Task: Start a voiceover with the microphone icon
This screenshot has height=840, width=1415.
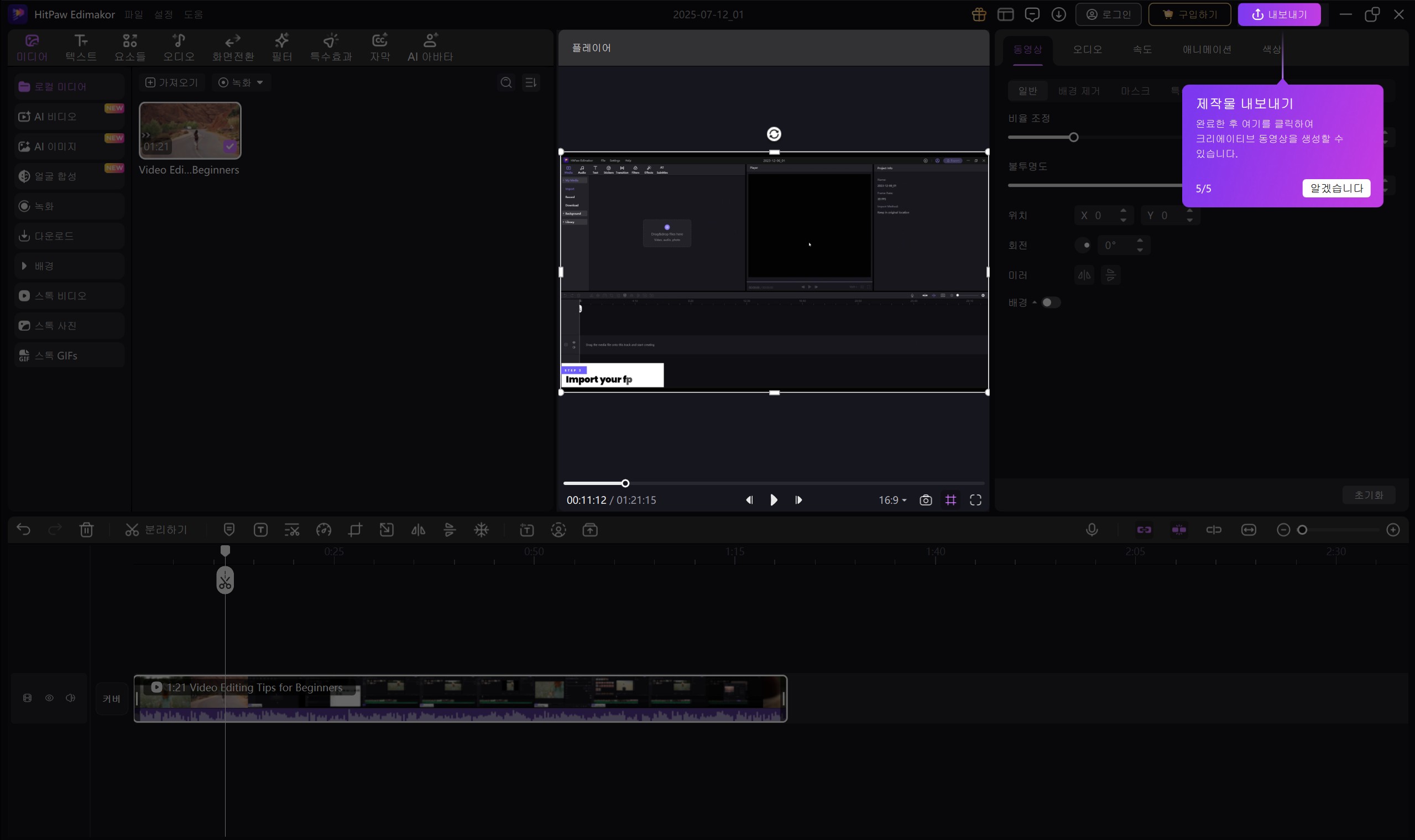Action: point(1092,529)
